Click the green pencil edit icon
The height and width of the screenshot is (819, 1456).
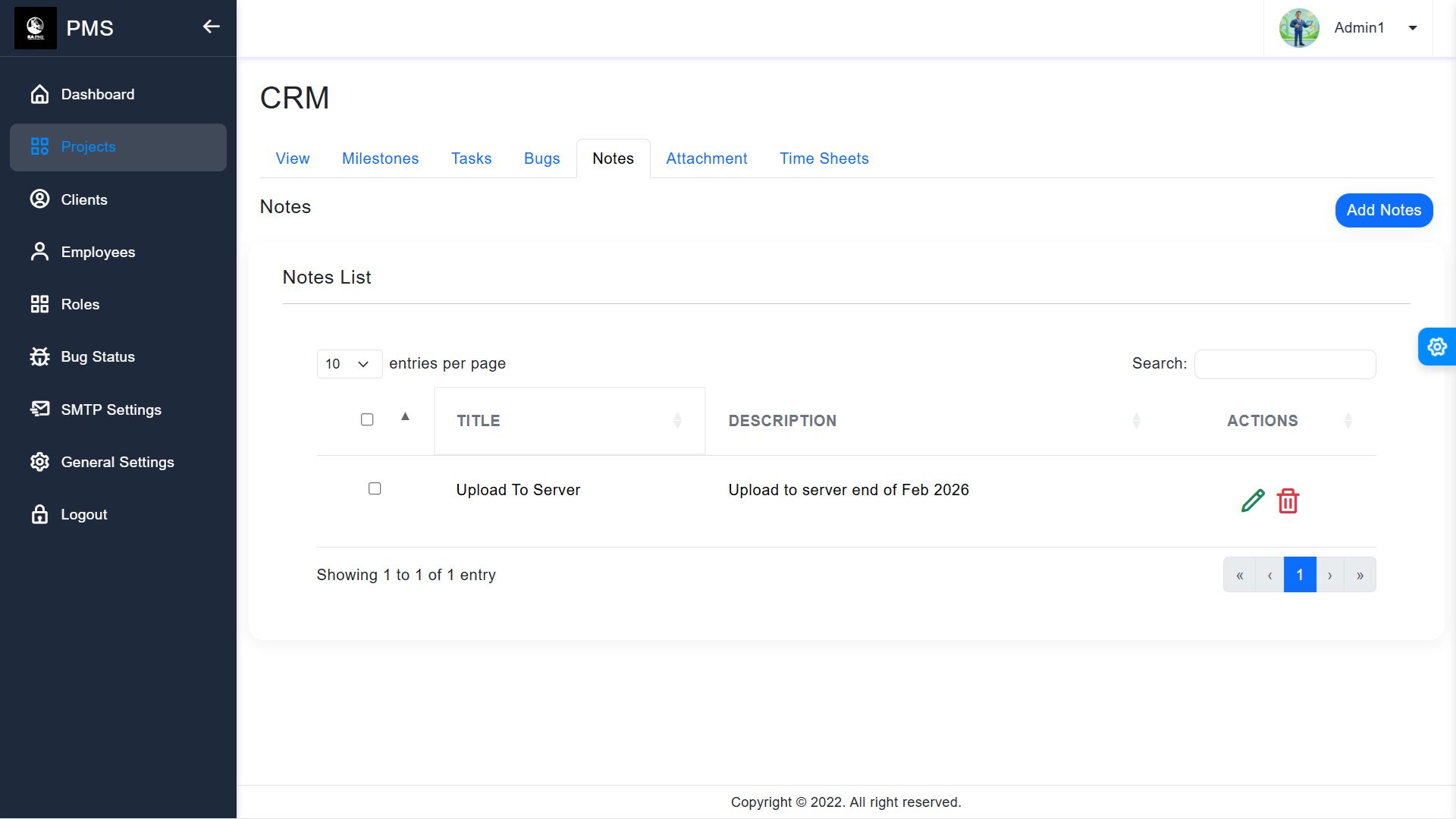click(x=1252, y=501)
